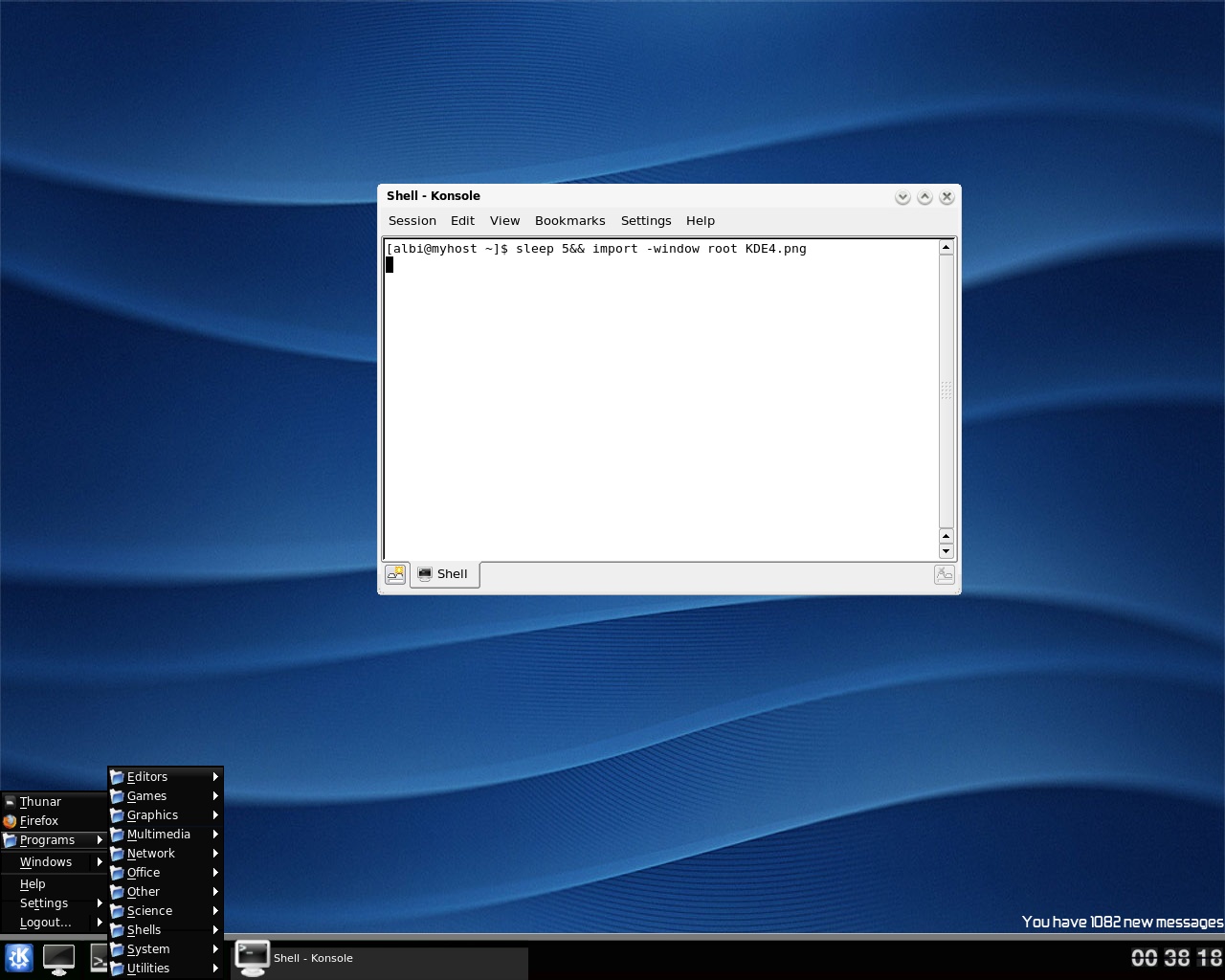The height and width of the screenshot is (980, 1225).
Task: Click the close session icon in Konsole
Action: point(944,574)
